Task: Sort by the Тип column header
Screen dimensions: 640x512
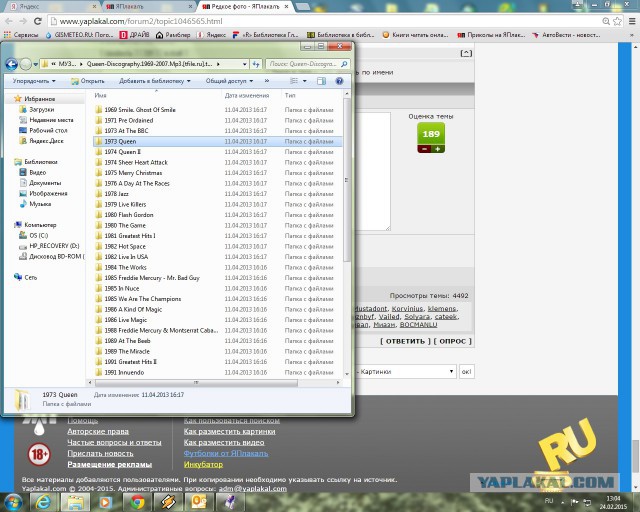Action: pyautogui.click(x=290, y=95)
